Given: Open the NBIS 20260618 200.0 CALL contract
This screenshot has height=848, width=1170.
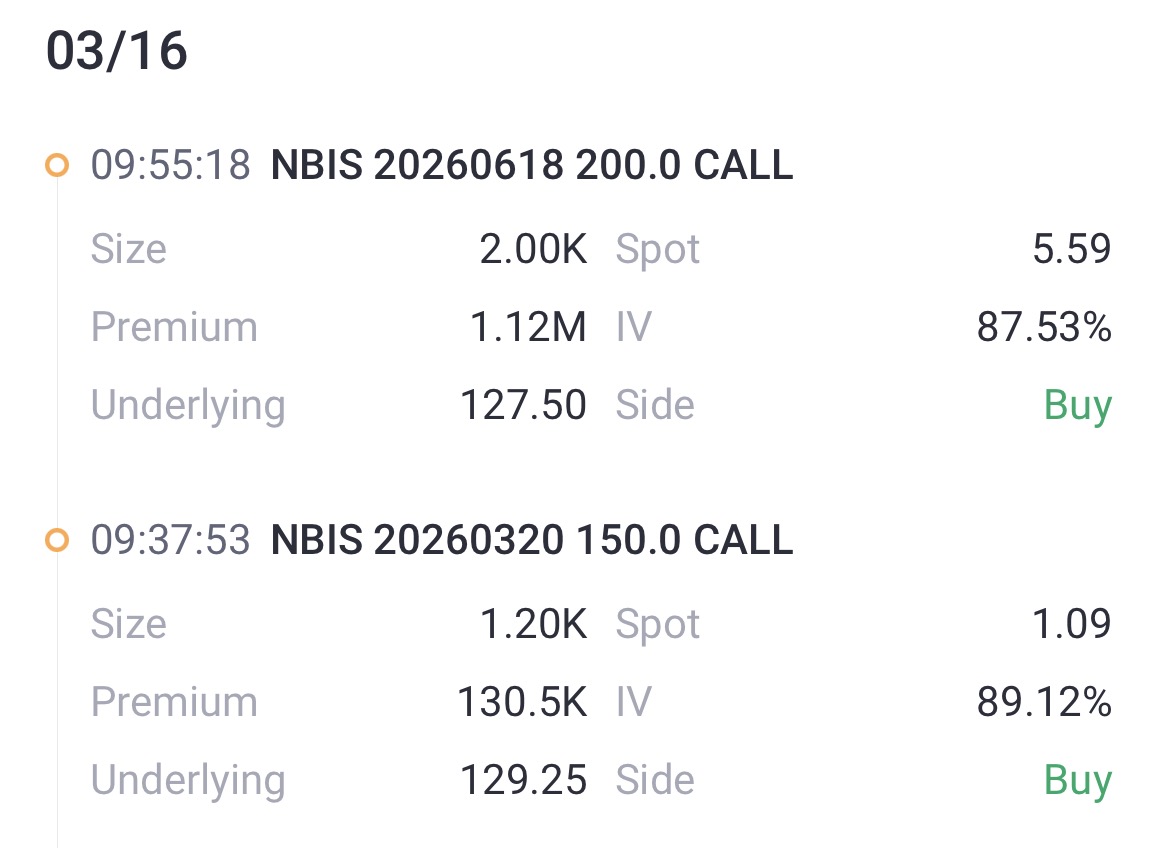Looking at the screenshot, I should point(531,165).
